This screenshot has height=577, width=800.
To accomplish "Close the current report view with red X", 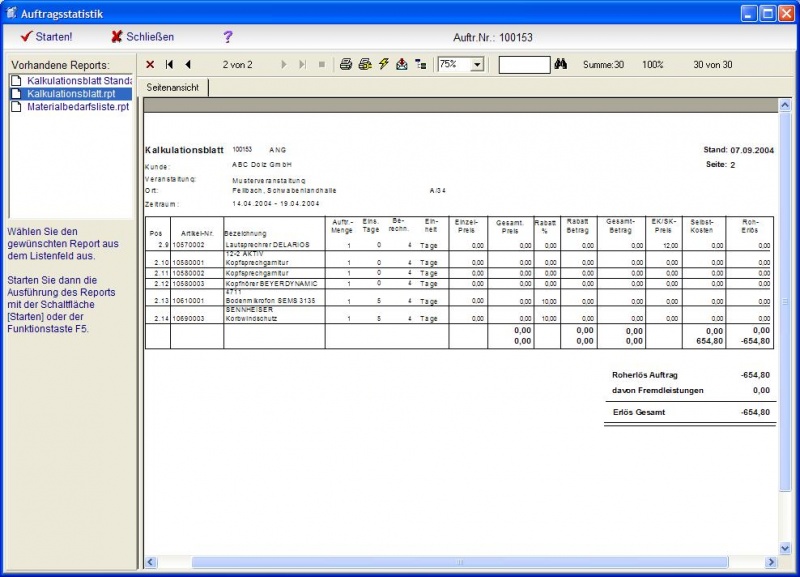I will tap(150, 65).
